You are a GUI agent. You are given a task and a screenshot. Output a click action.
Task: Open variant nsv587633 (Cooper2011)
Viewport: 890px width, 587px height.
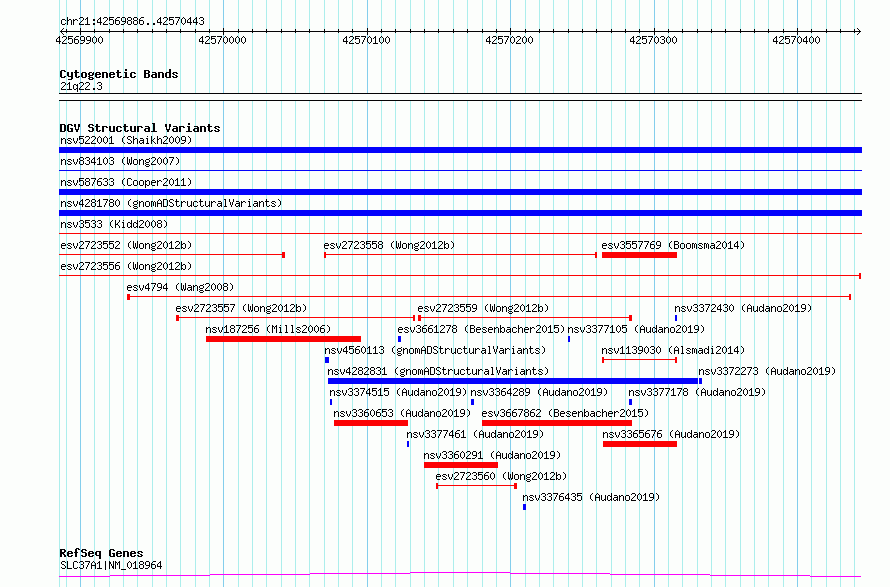point(126,182)
